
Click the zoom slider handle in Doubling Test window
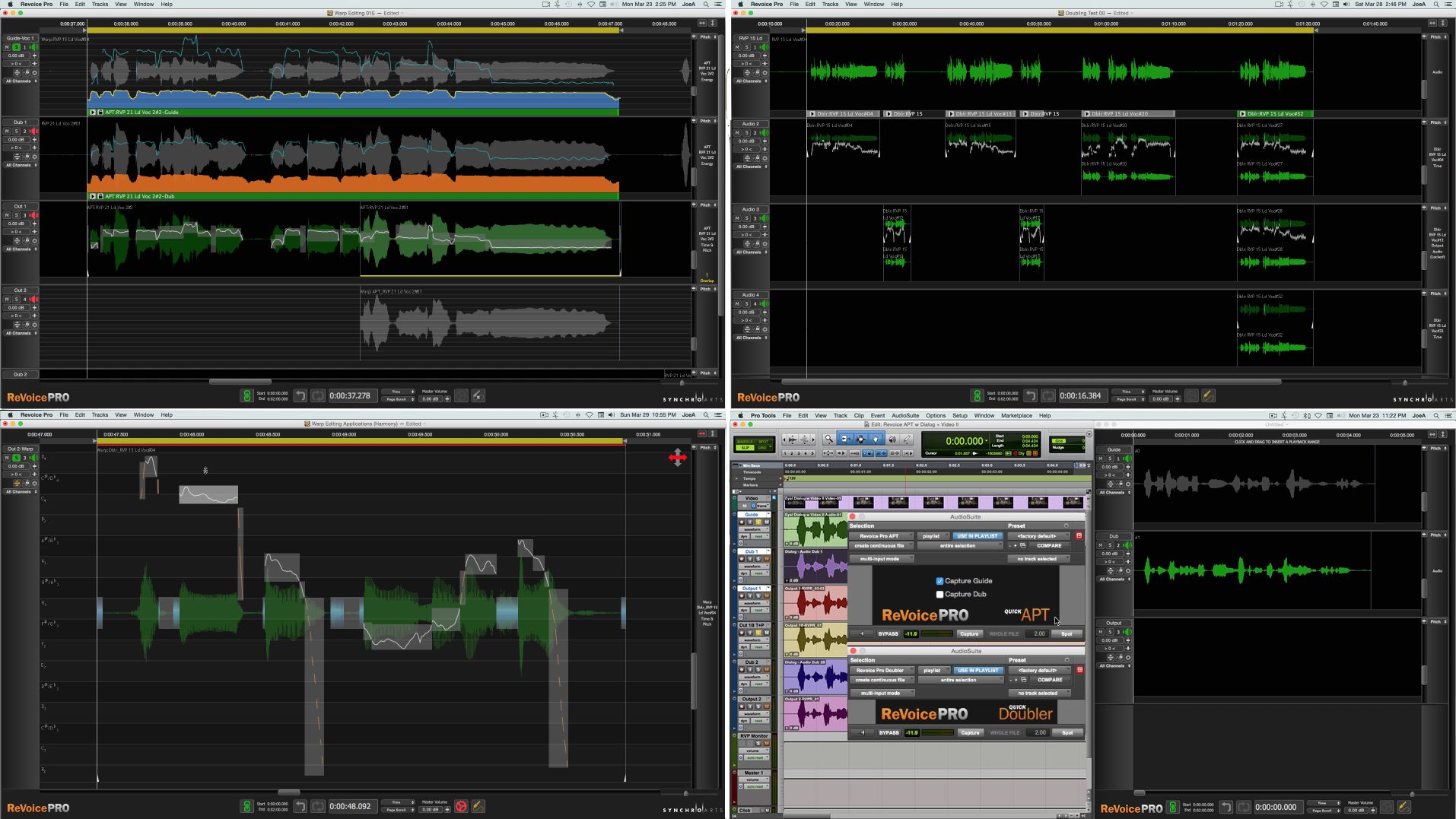point(1404,383)
